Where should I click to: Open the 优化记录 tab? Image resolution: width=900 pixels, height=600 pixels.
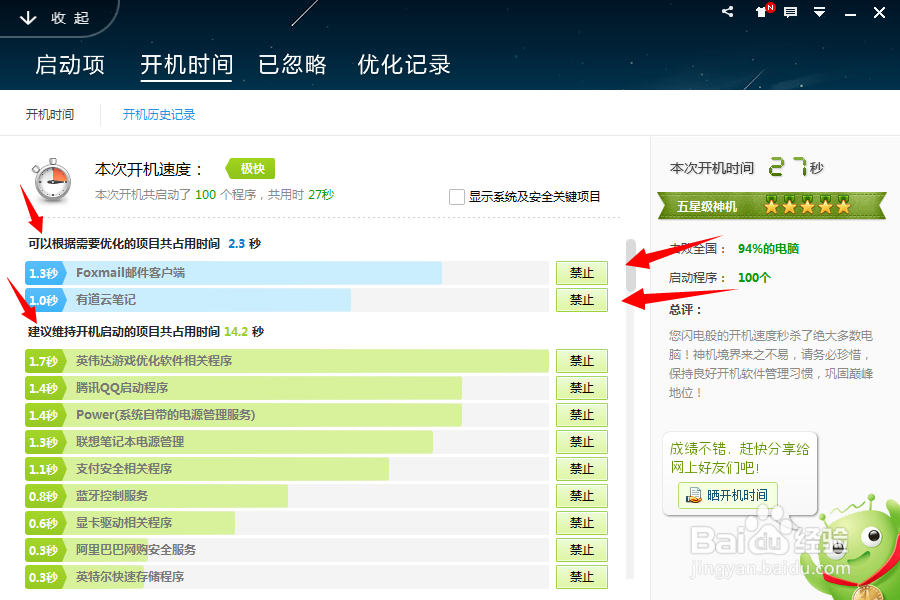click(x=404, y=64)
